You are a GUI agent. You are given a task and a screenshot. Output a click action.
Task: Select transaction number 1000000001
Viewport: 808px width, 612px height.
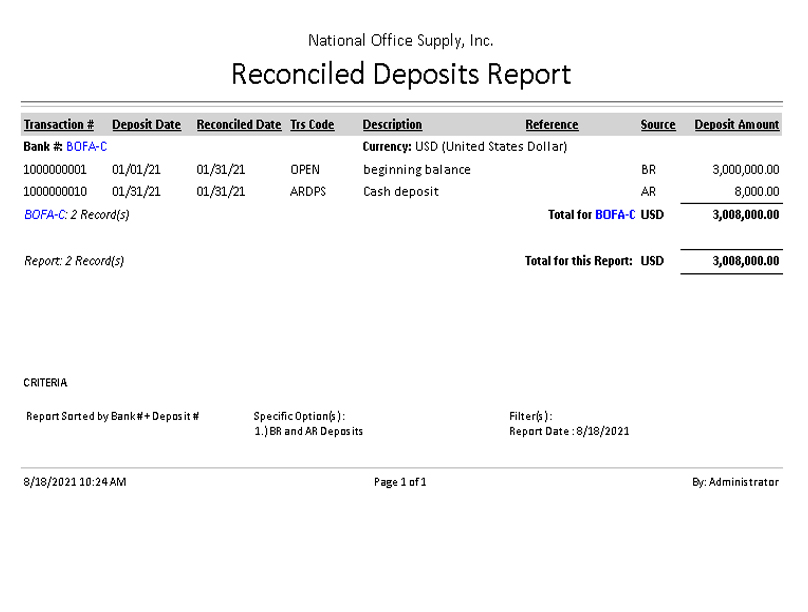(x=55, y=170)
